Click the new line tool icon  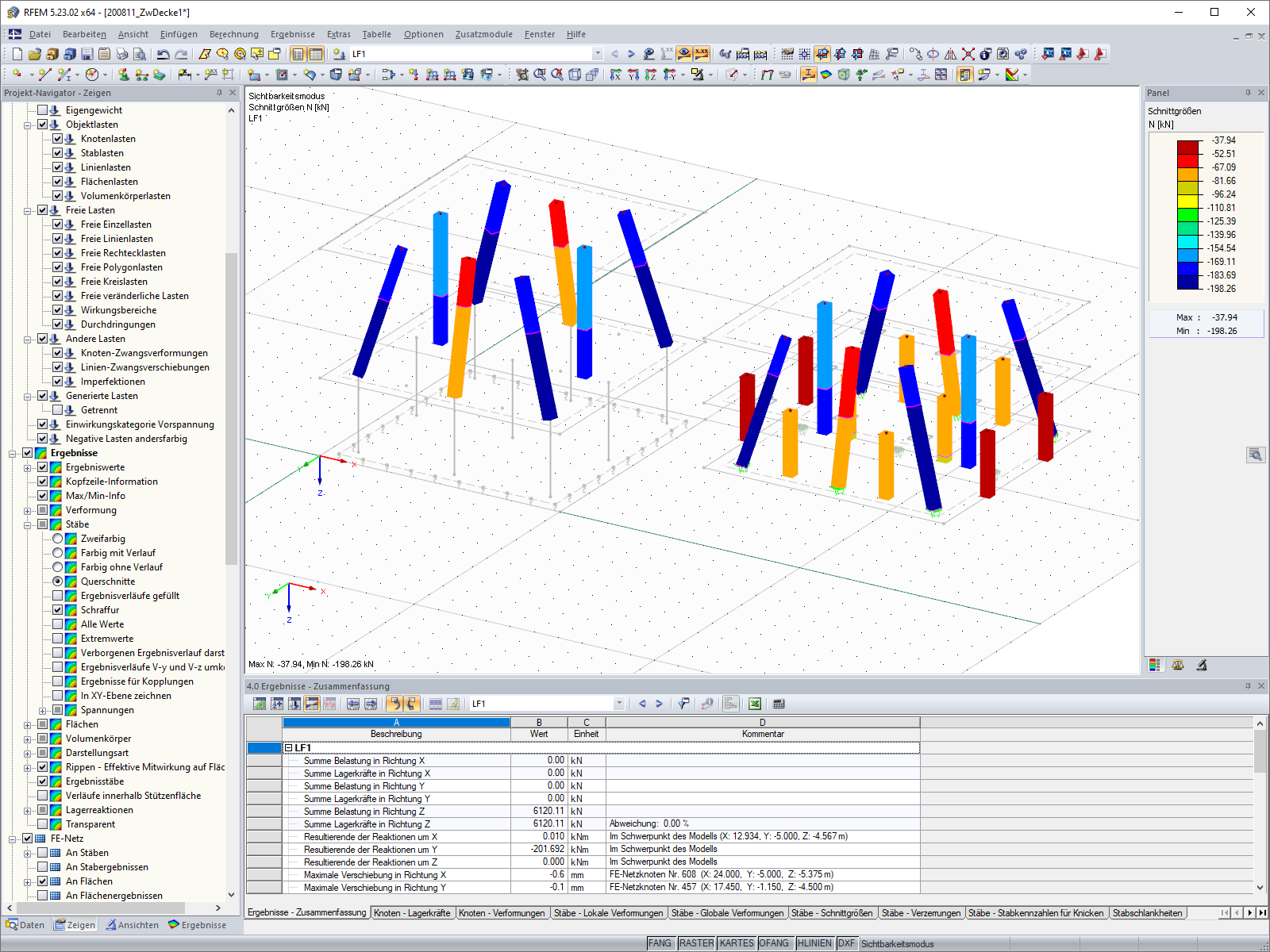pos(45,75)
